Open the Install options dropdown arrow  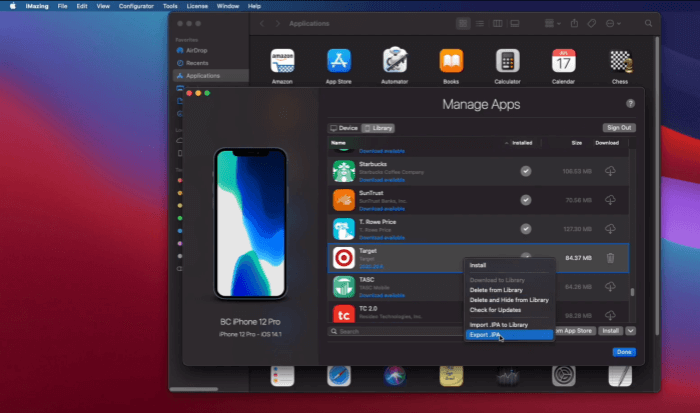coord(630,331)
